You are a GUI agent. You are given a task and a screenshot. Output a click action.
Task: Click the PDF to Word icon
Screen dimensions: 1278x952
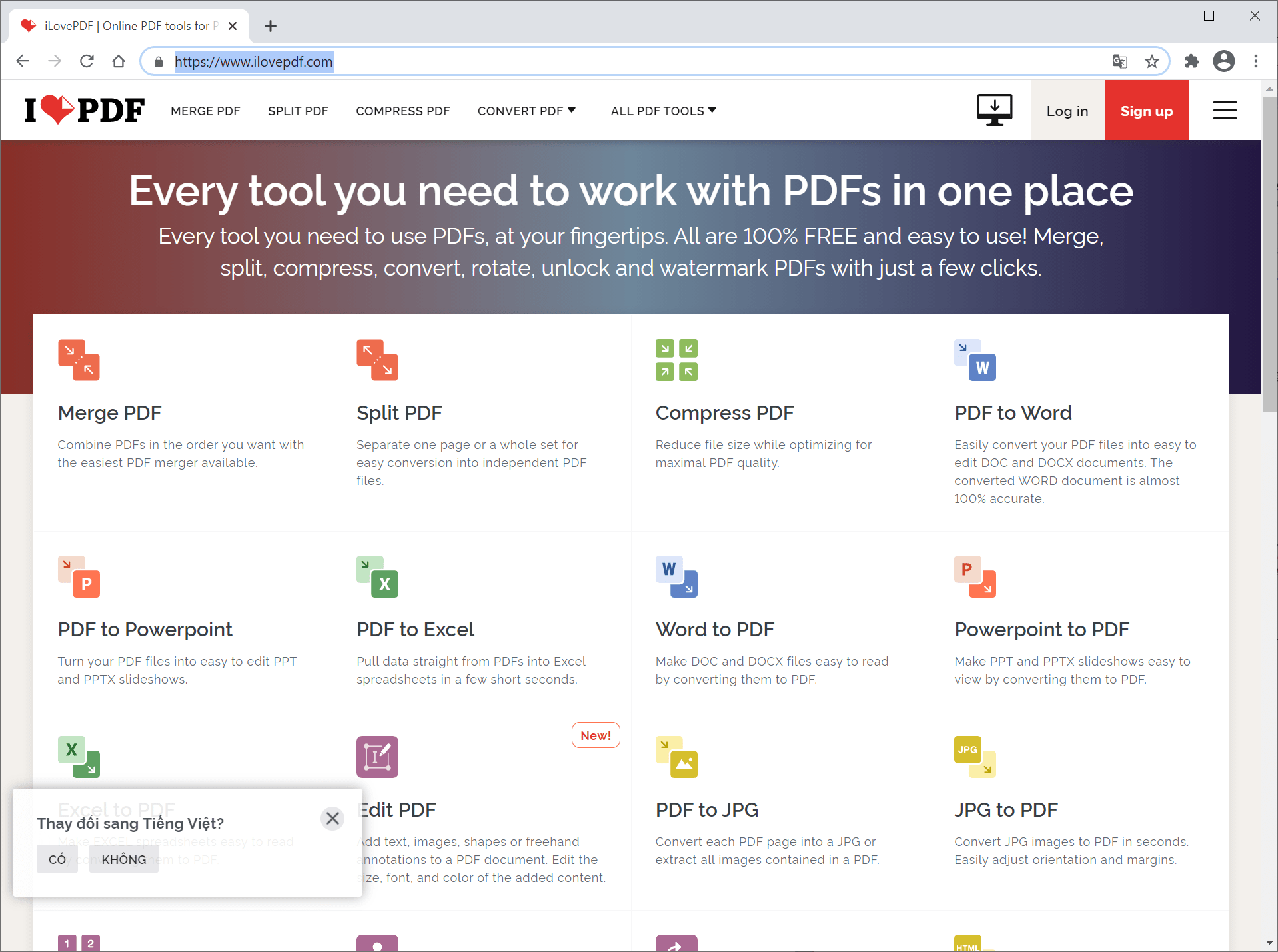coord(975,360)
